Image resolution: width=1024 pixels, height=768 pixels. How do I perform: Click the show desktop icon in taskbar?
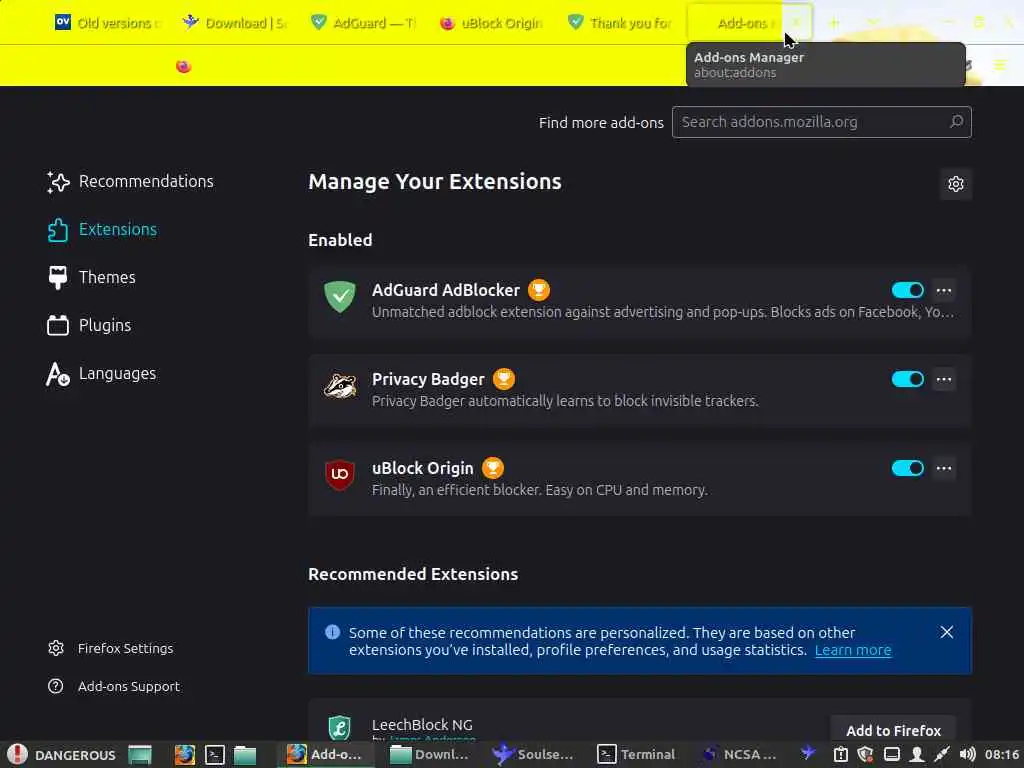point(140,755)
